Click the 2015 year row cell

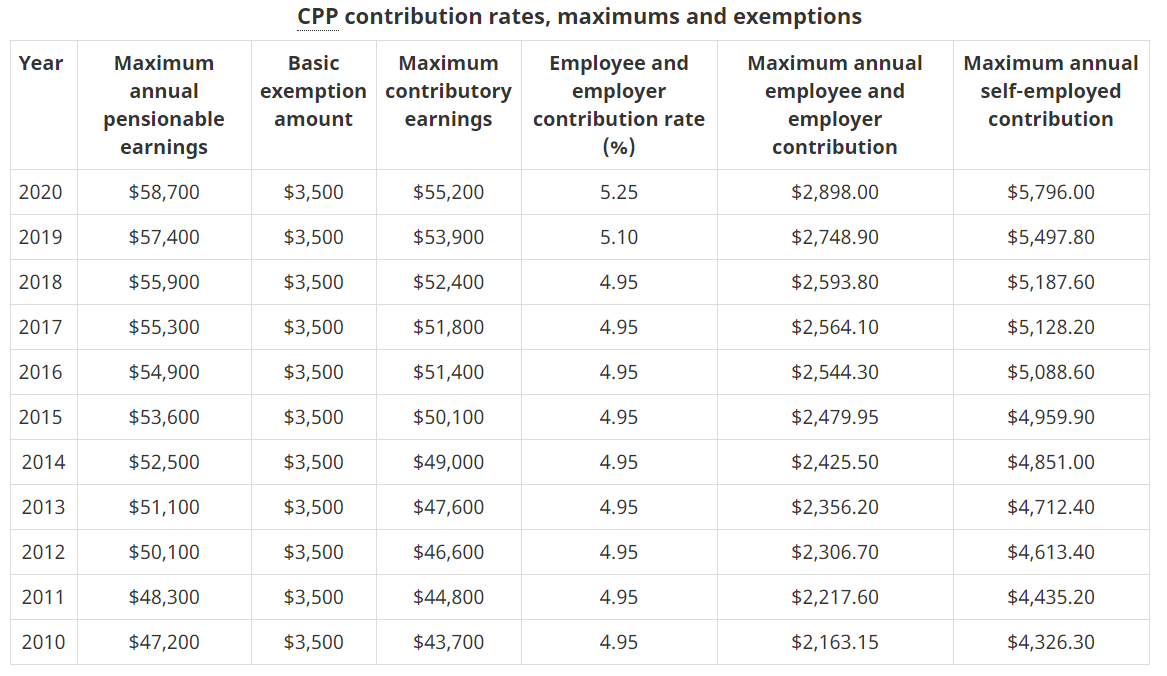41,417
